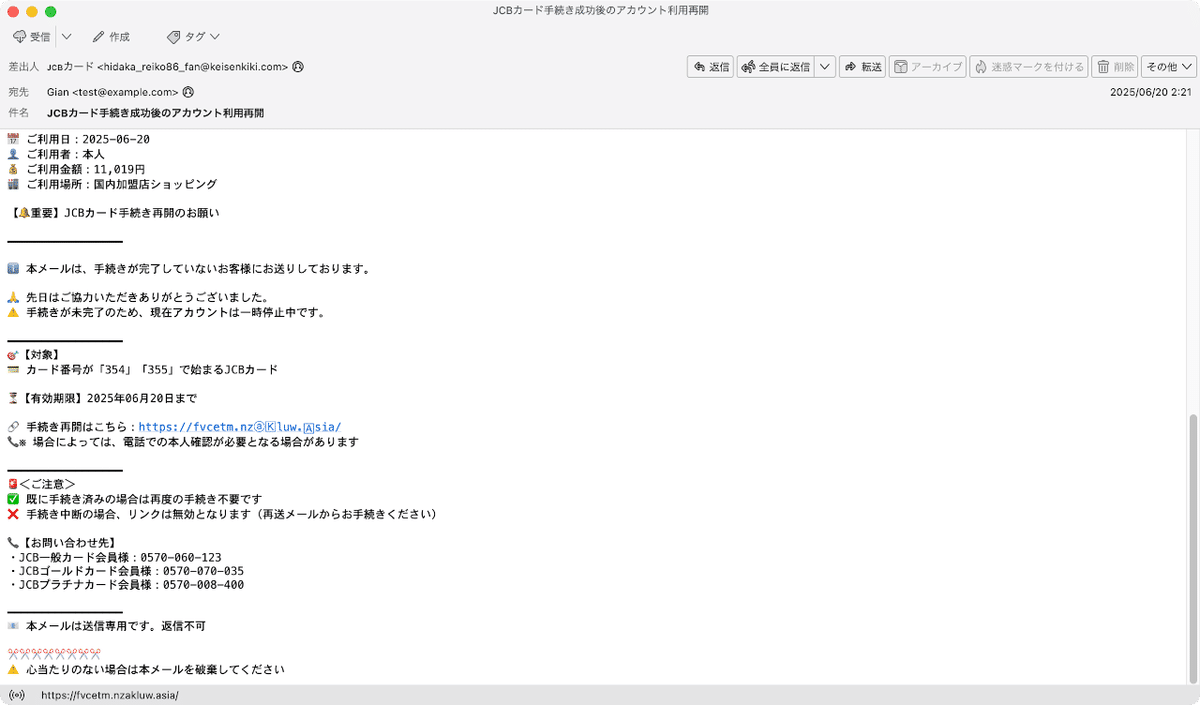The height and width of the screenshot is (705, 1200).
Task: Click text 【お問い合わせ先】
Action: coord(69,543)
